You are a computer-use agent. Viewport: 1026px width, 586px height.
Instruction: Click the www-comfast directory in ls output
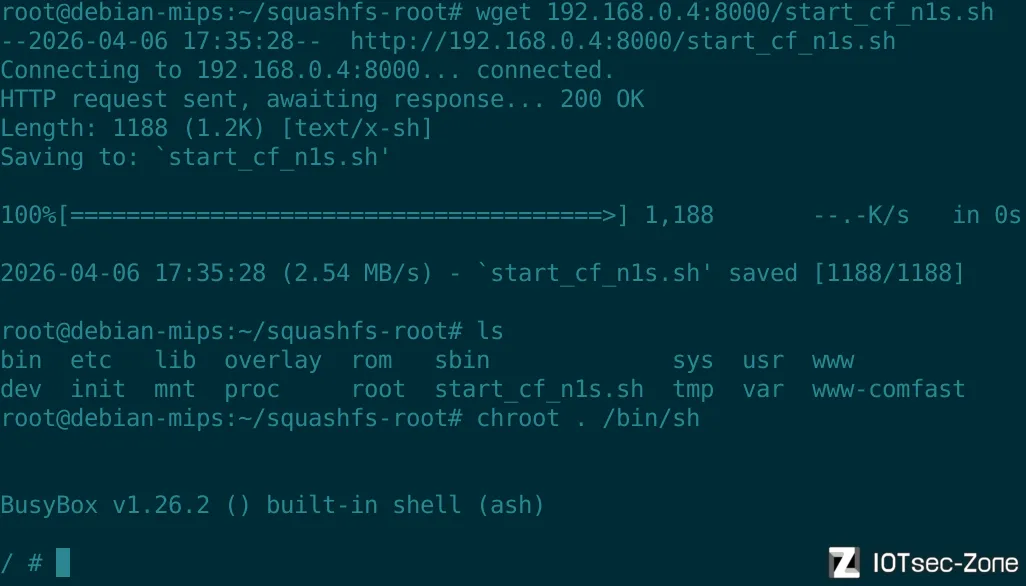(x=888, y=389)
